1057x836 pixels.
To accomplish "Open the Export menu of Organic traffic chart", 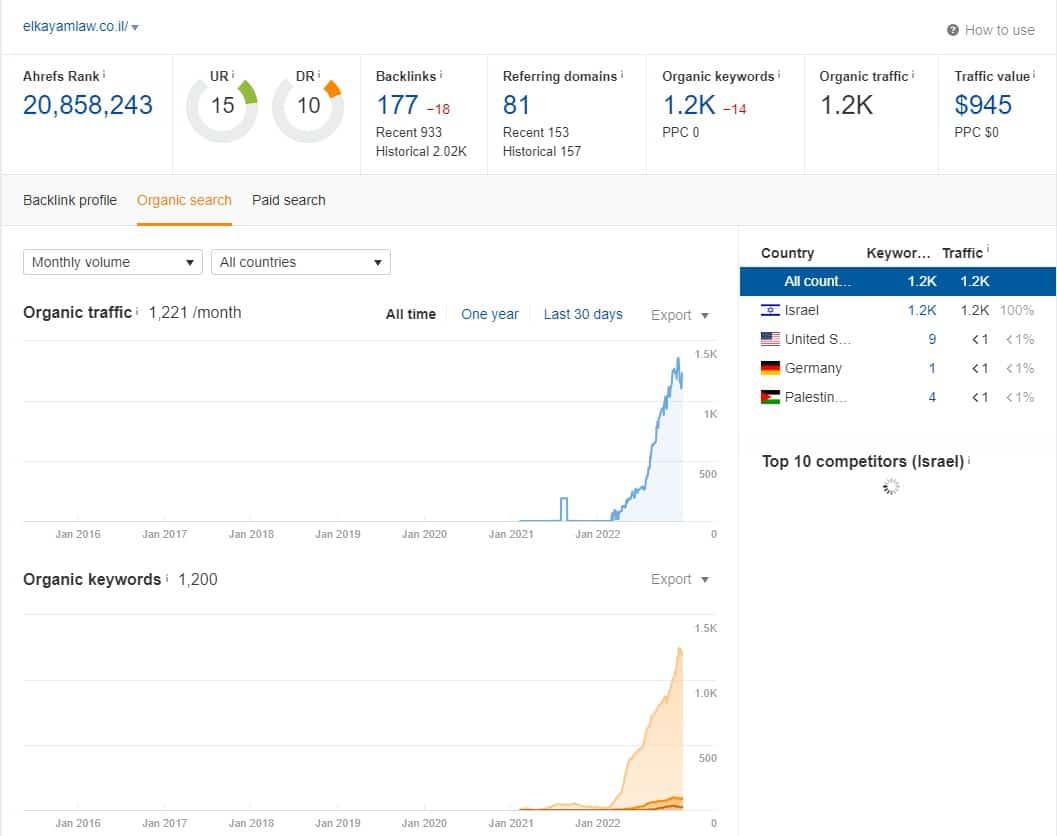I will [680, 315].
